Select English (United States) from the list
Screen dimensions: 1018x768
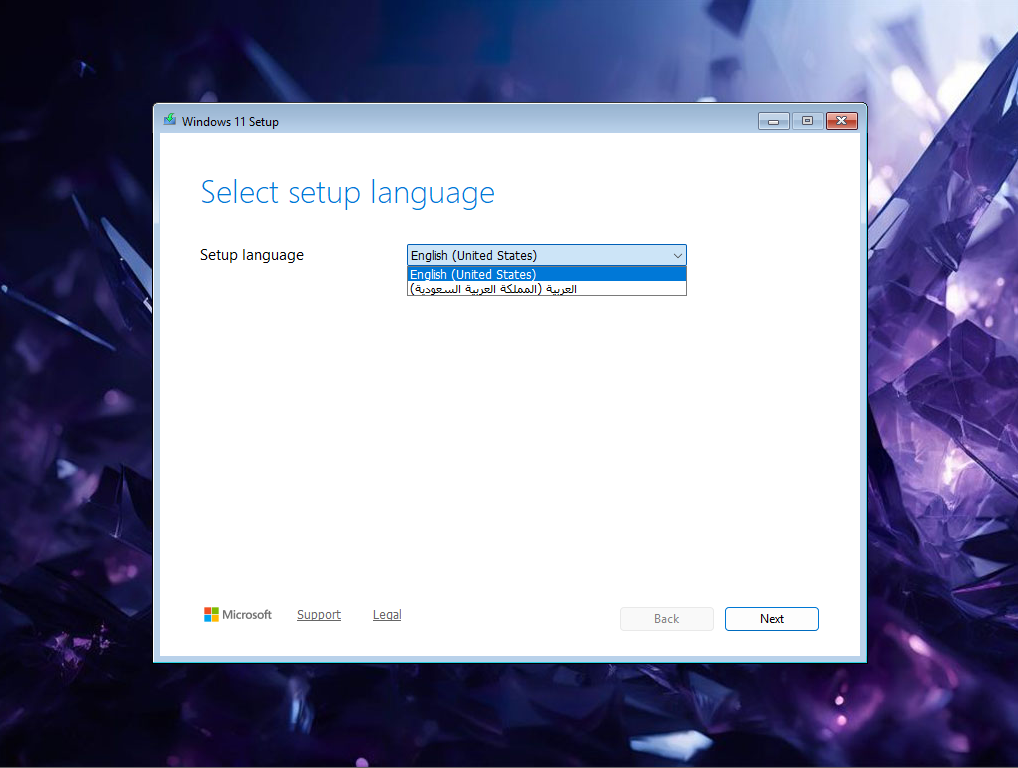click(546, 274)
